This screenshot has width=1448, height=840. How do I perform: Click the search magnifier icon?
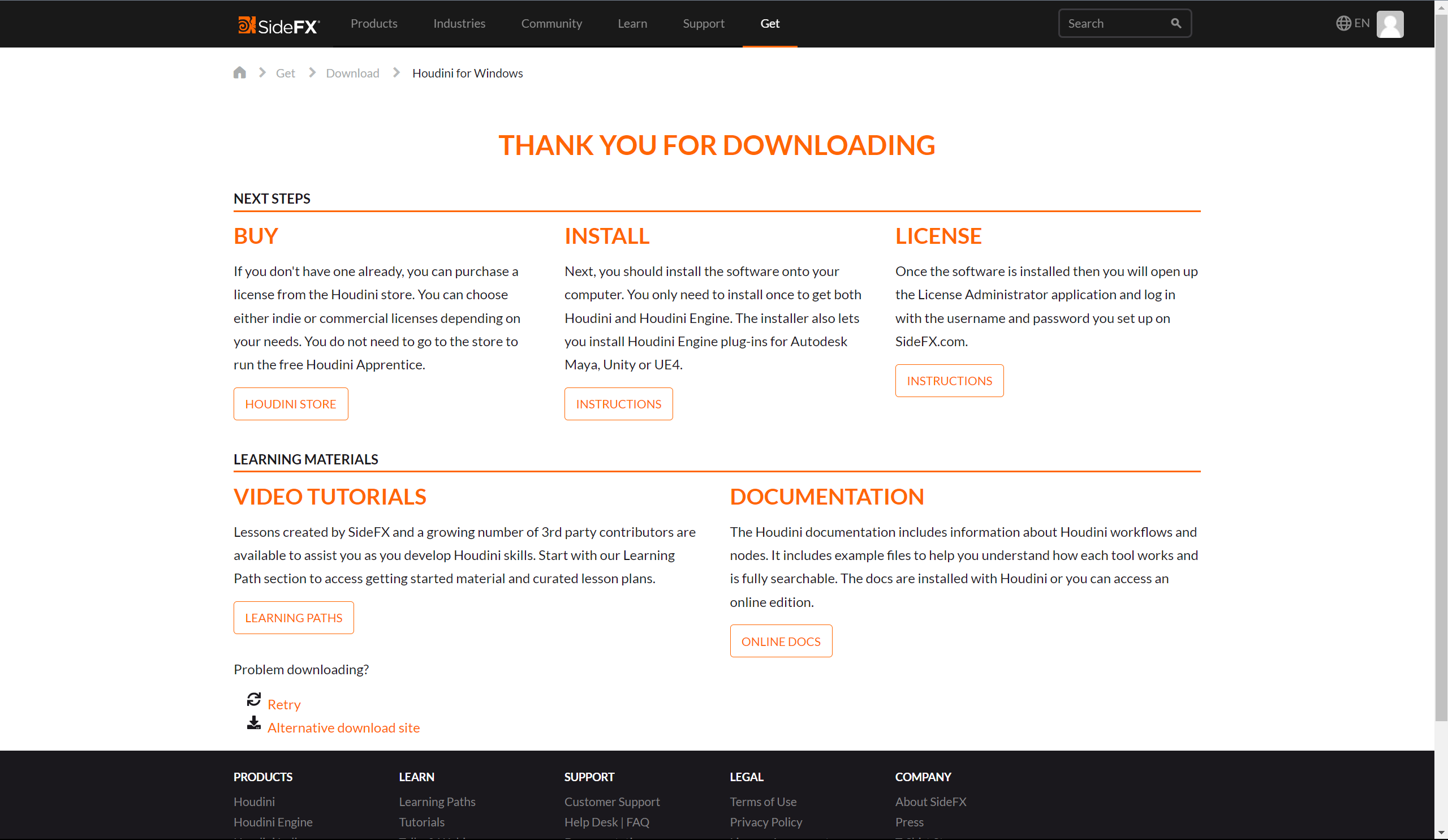pos(1175,23)
